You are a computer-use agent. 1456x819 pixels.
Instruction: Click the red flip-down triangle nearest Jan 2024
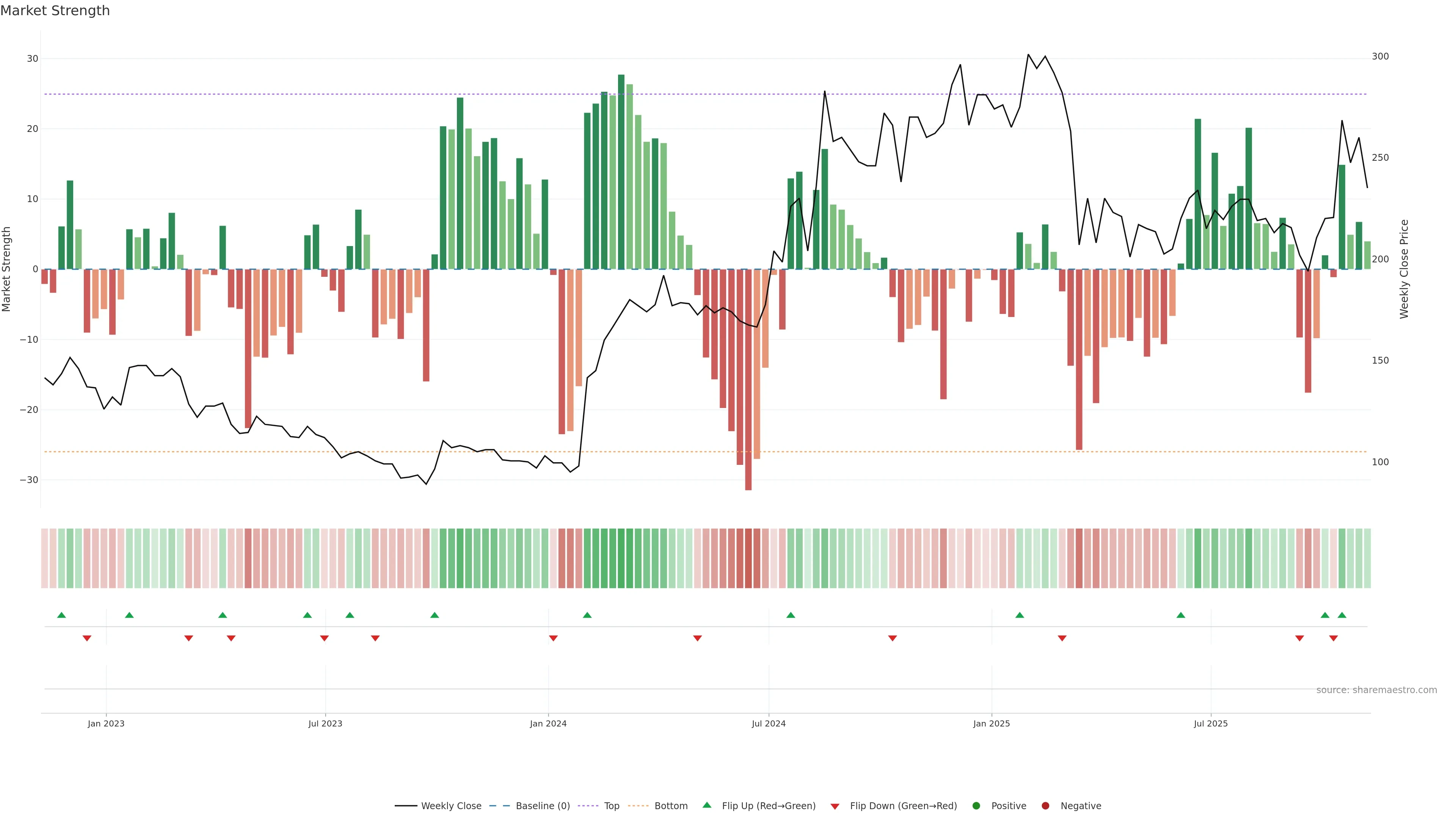553,638
